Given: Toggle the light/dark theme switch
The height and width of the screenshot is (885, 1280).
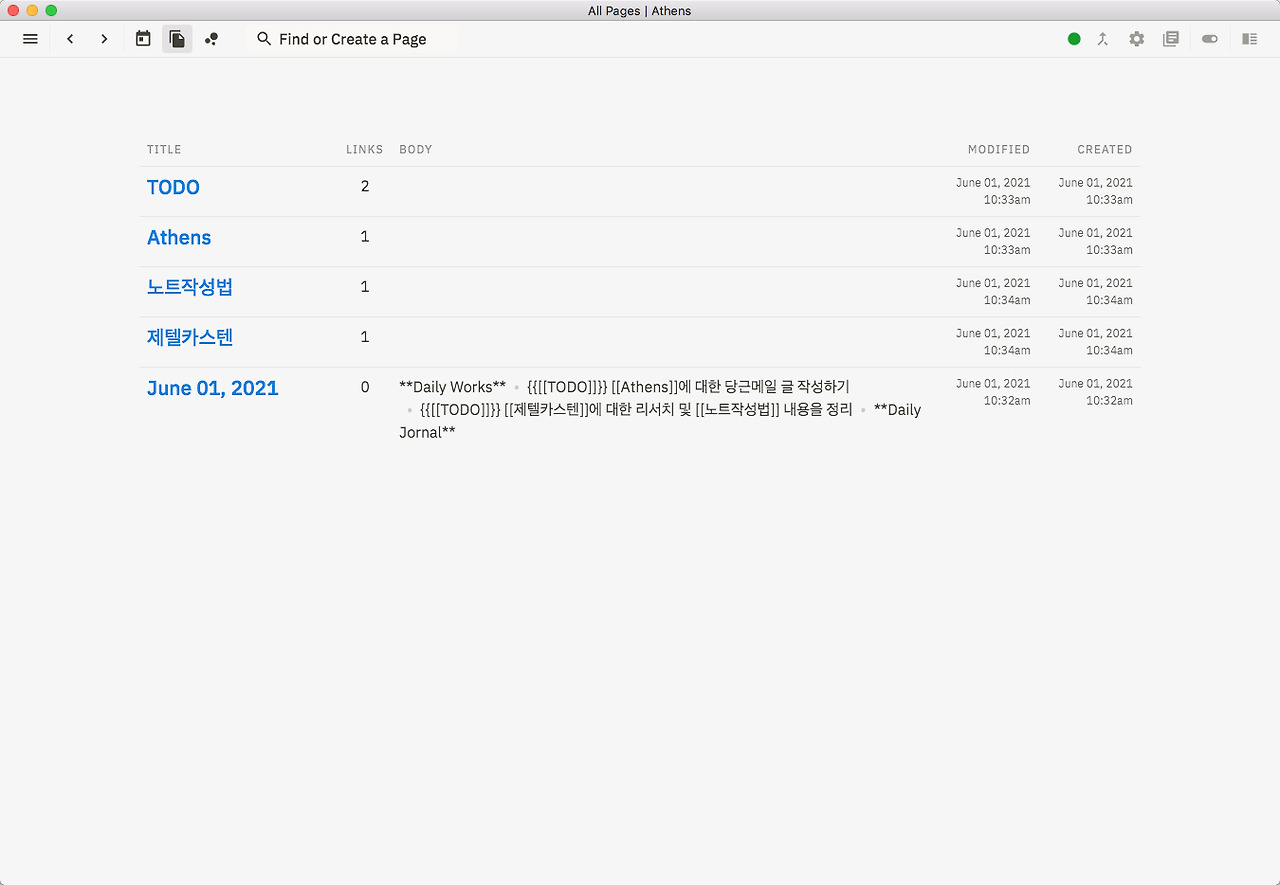Looking at the screenshot, I should (1210, 39).
